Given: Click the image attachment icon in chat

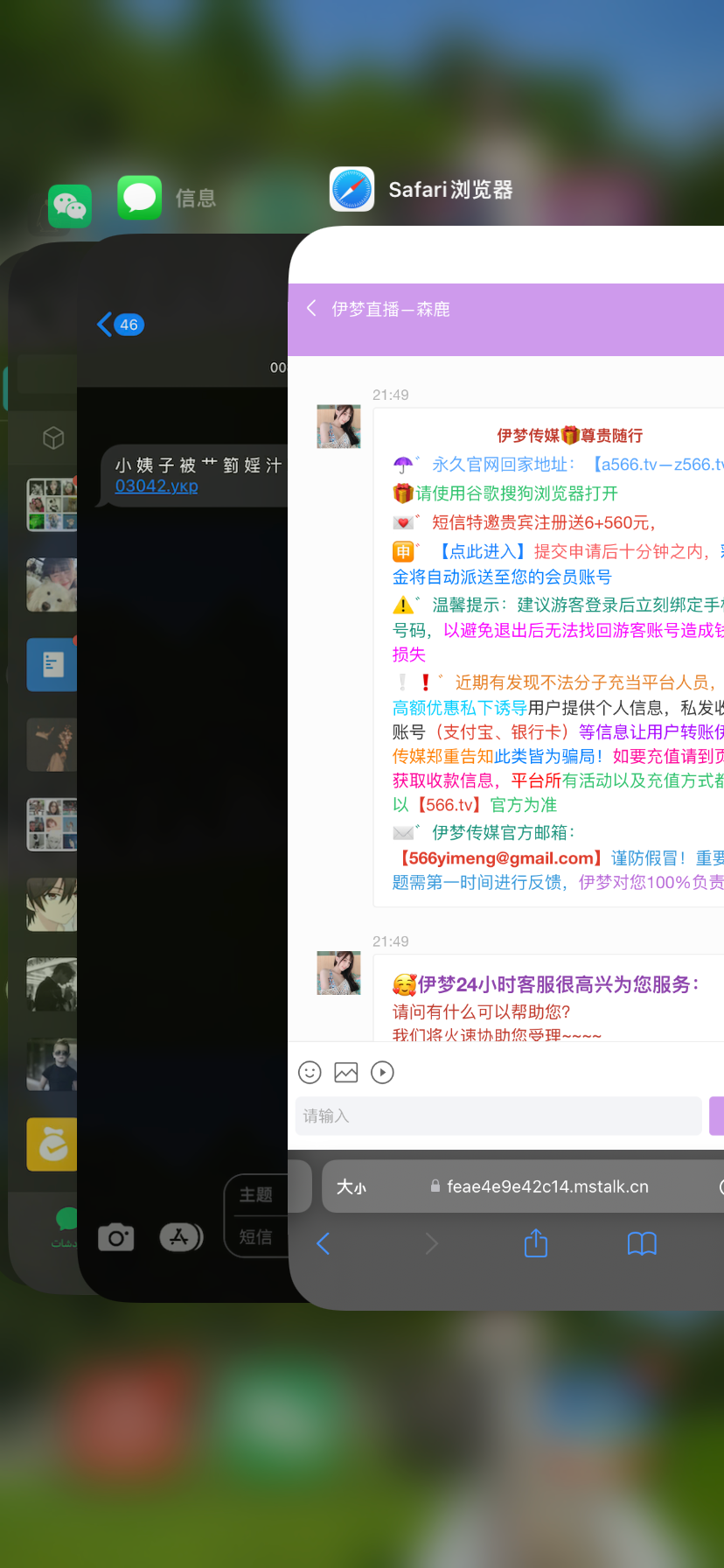Looking at the screenshot, I should click(x=346, y=1072).
